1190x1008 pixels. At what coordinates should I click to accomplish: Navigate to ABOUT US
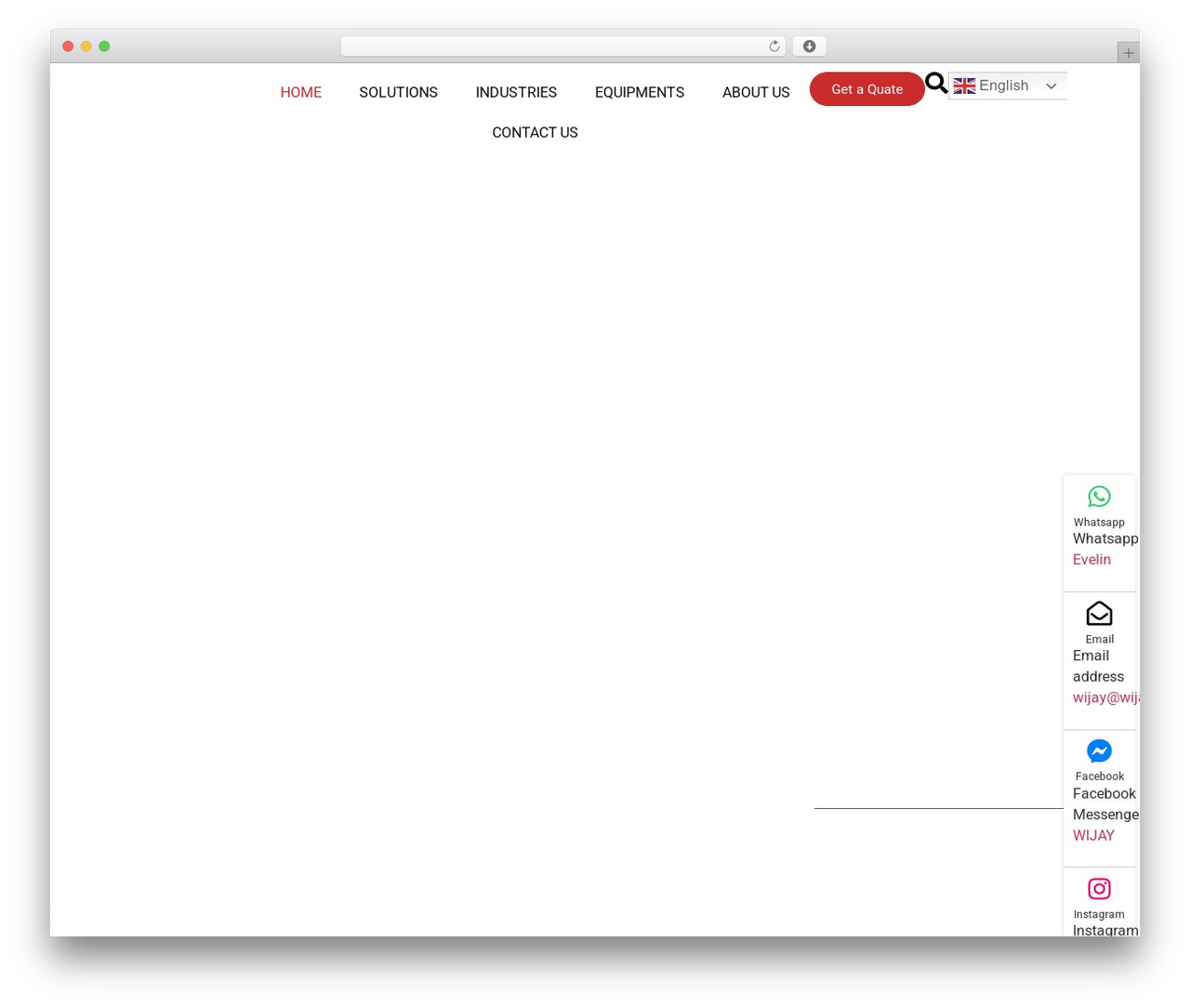[756, 92]
